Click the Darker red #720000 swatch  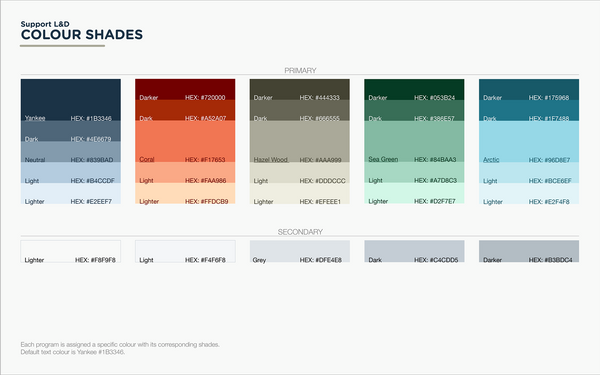pos(185,90)
